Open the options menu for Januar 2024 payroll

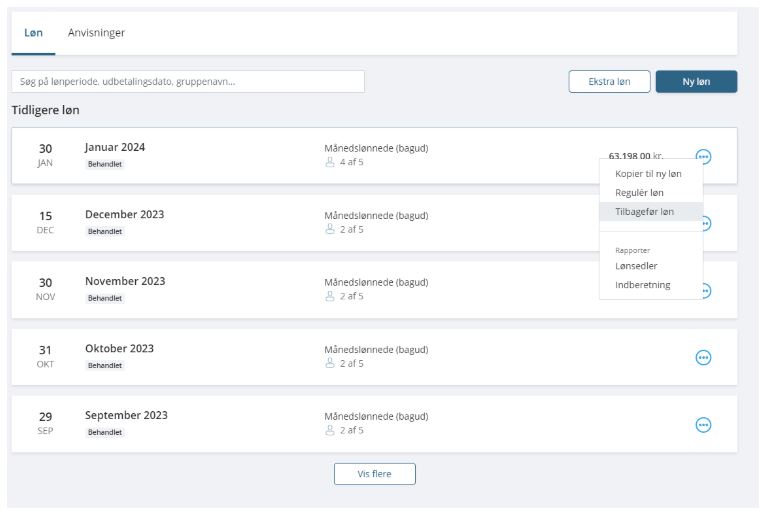coord(703,156)
